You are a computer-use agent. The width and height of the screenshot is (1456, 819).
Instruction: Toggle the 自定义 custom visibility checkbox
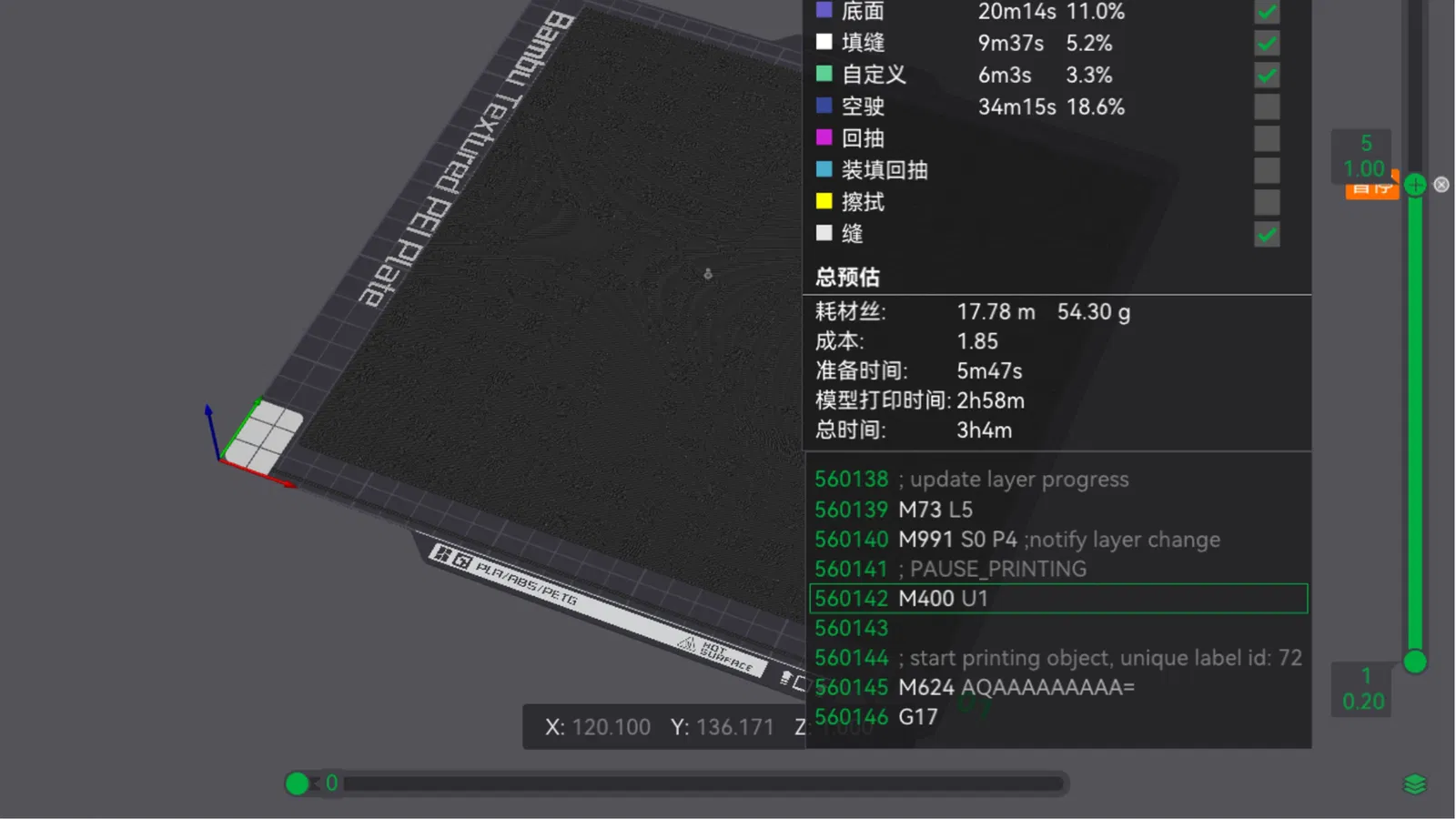tap(1267, 75)
